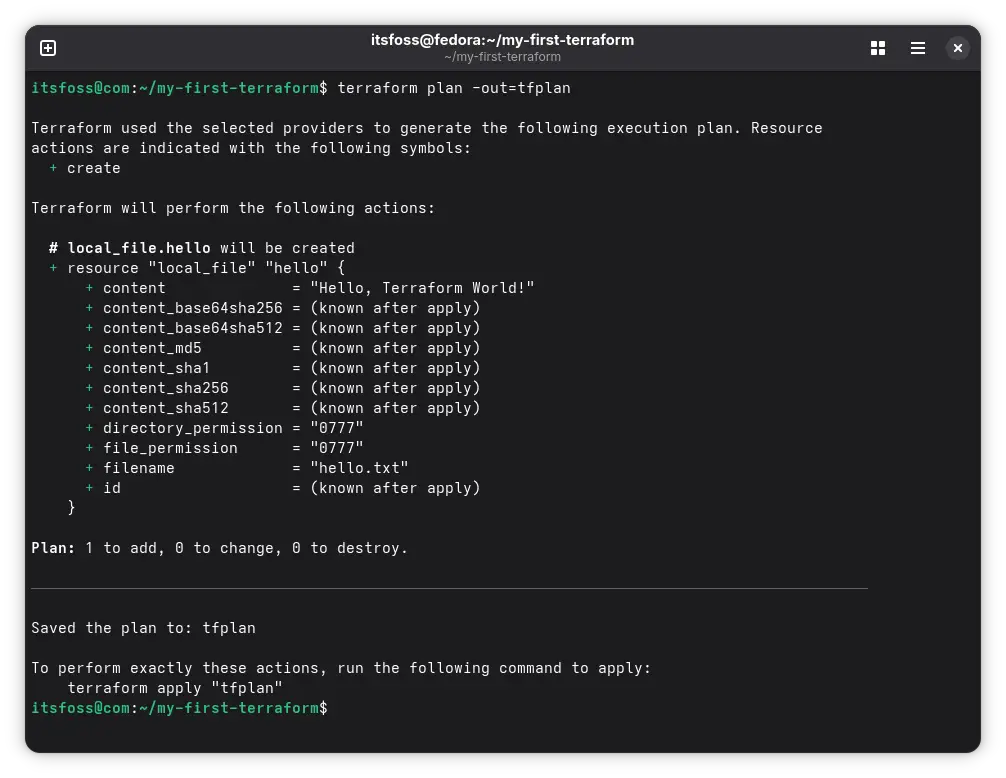Image resolution: width=1006 pixels, height=778 pixels.
Task: Click the tab overview grid icon
Action: tap(877, 47)
